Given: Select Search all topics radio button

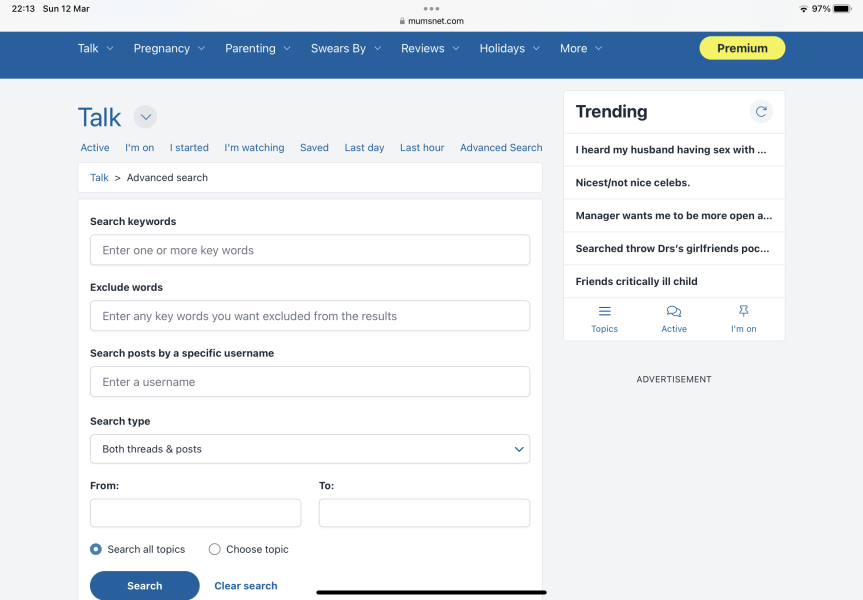Looking at the screenshot, I should 96,549.
